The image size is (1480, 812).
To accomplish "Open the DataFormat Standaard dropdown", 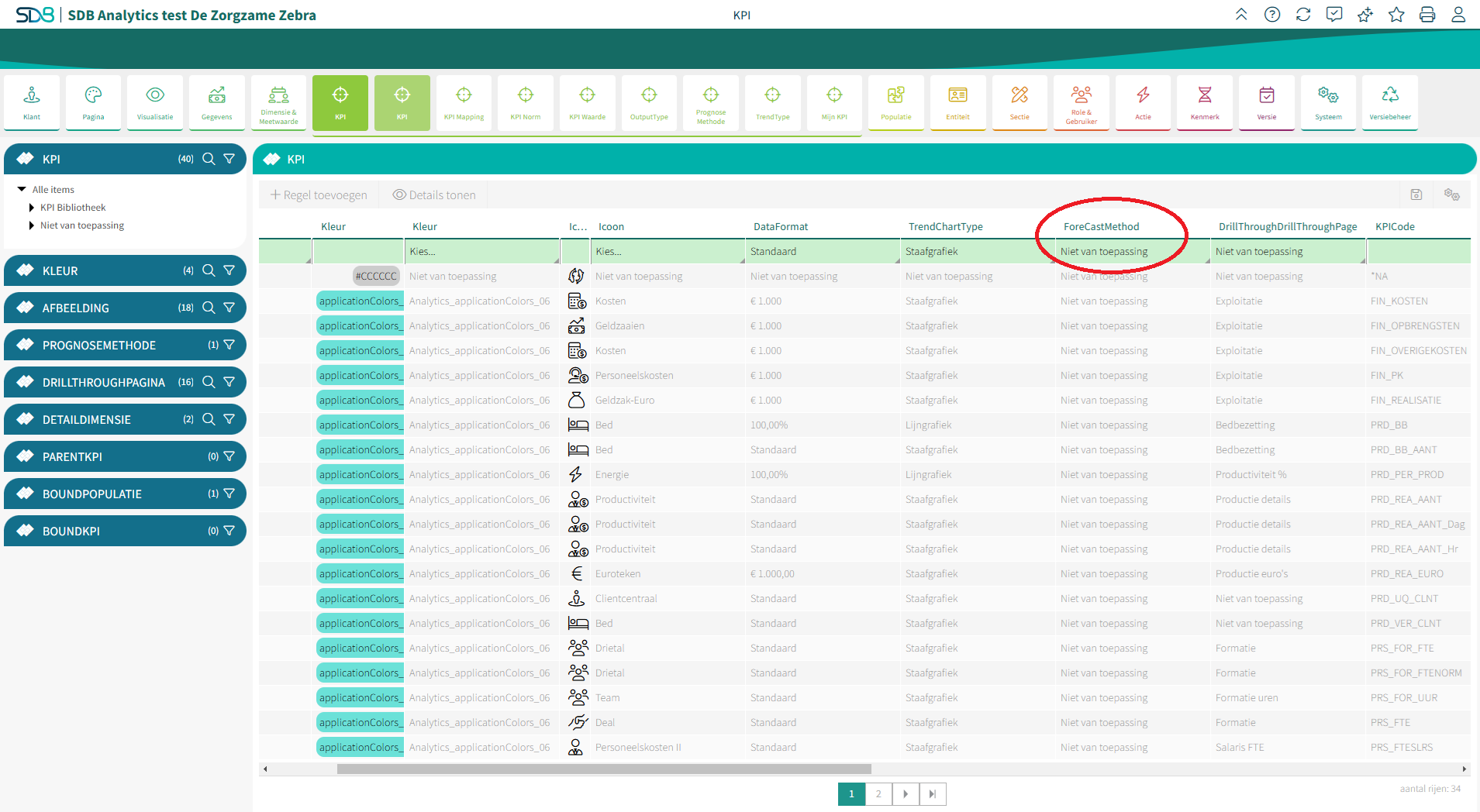I will pos(823,252).
